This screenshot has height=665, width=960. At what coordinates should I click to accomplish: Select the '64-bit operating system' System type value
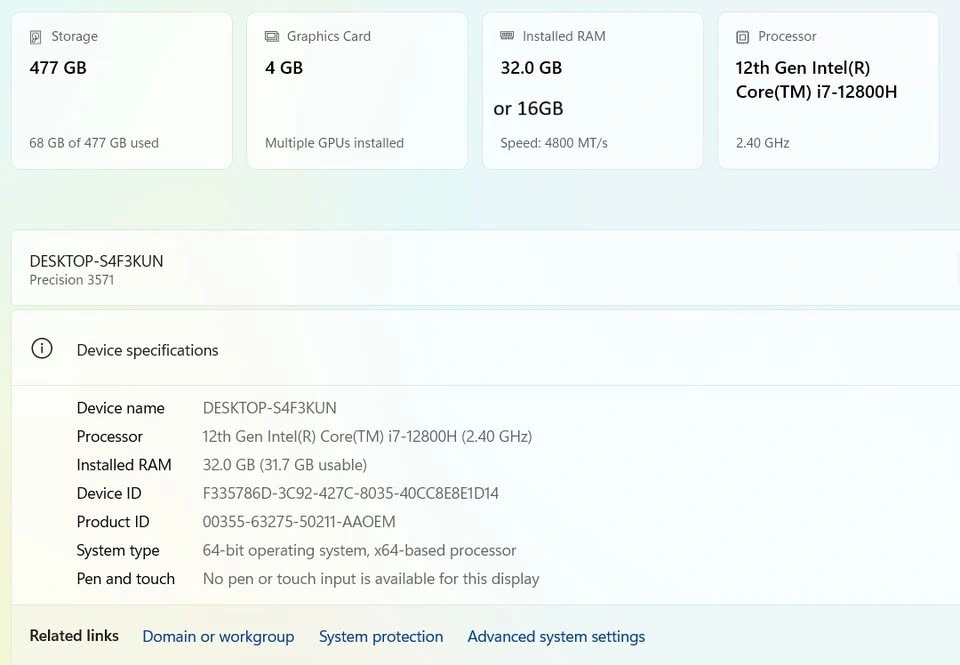click(x=359, y=550)
